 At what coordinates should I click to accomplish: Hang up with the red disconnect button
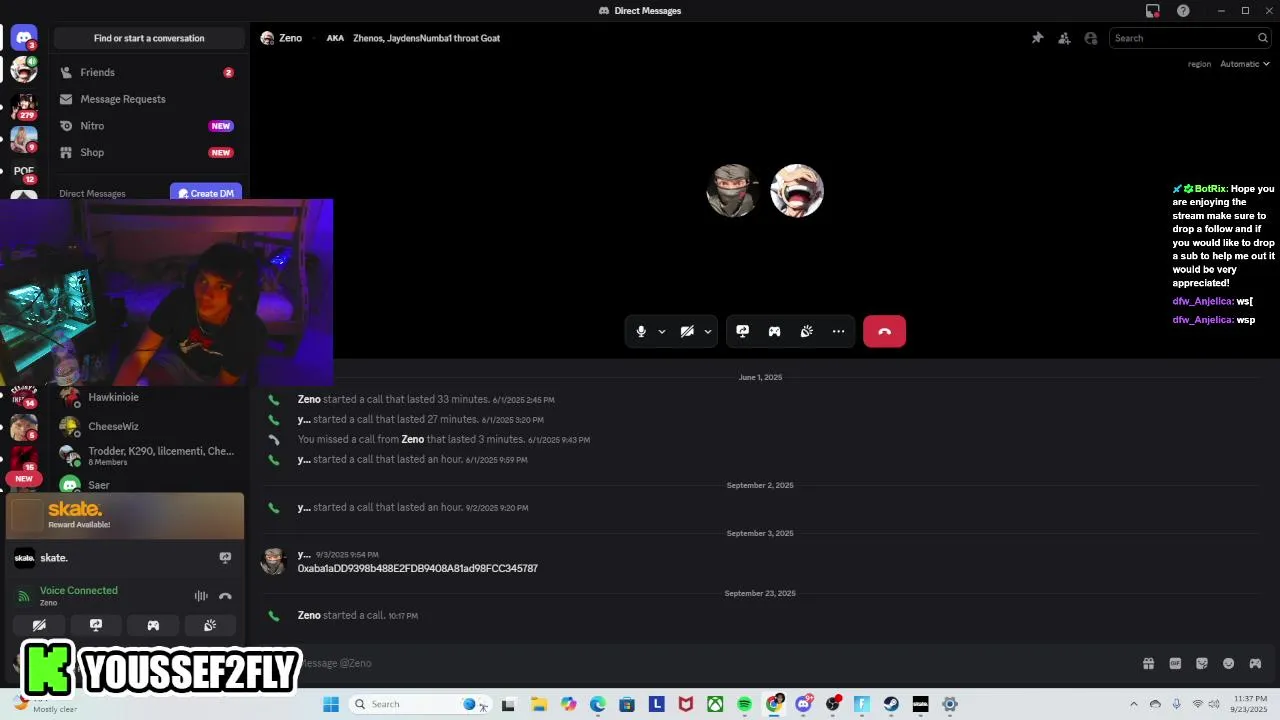pyautogui.click(x=884, y=332)
